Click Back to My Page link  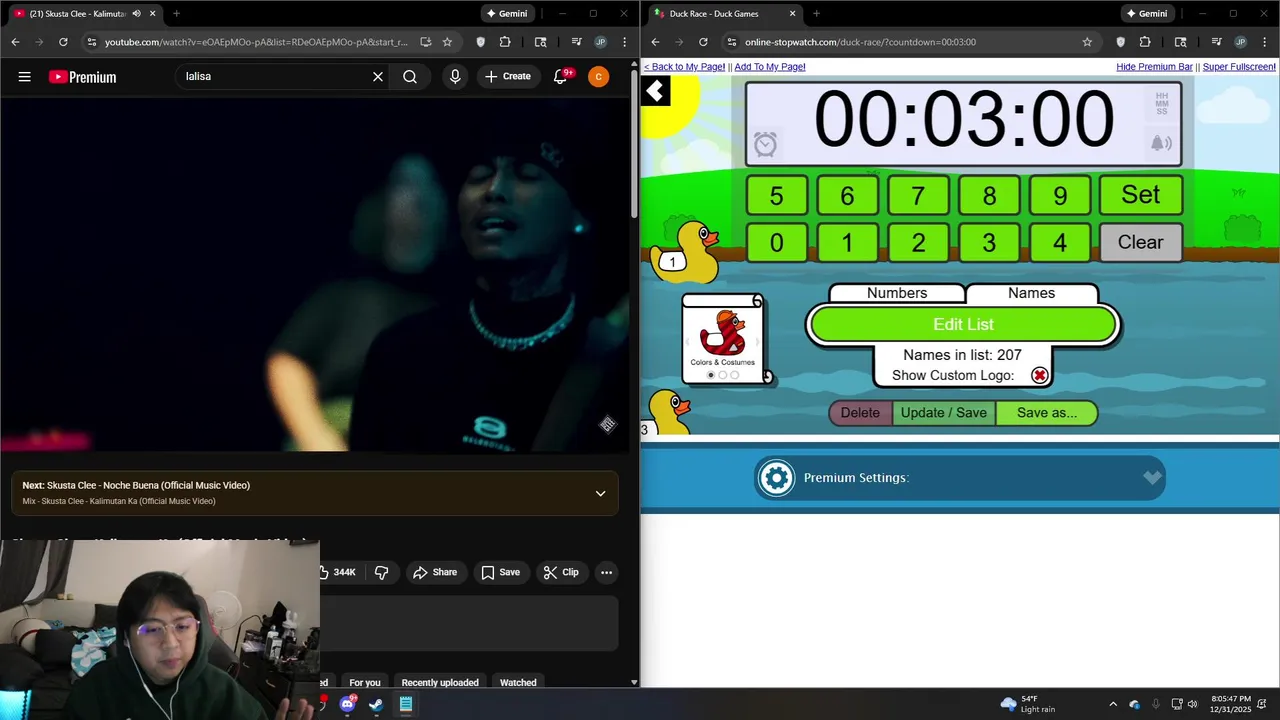(684, 67)
